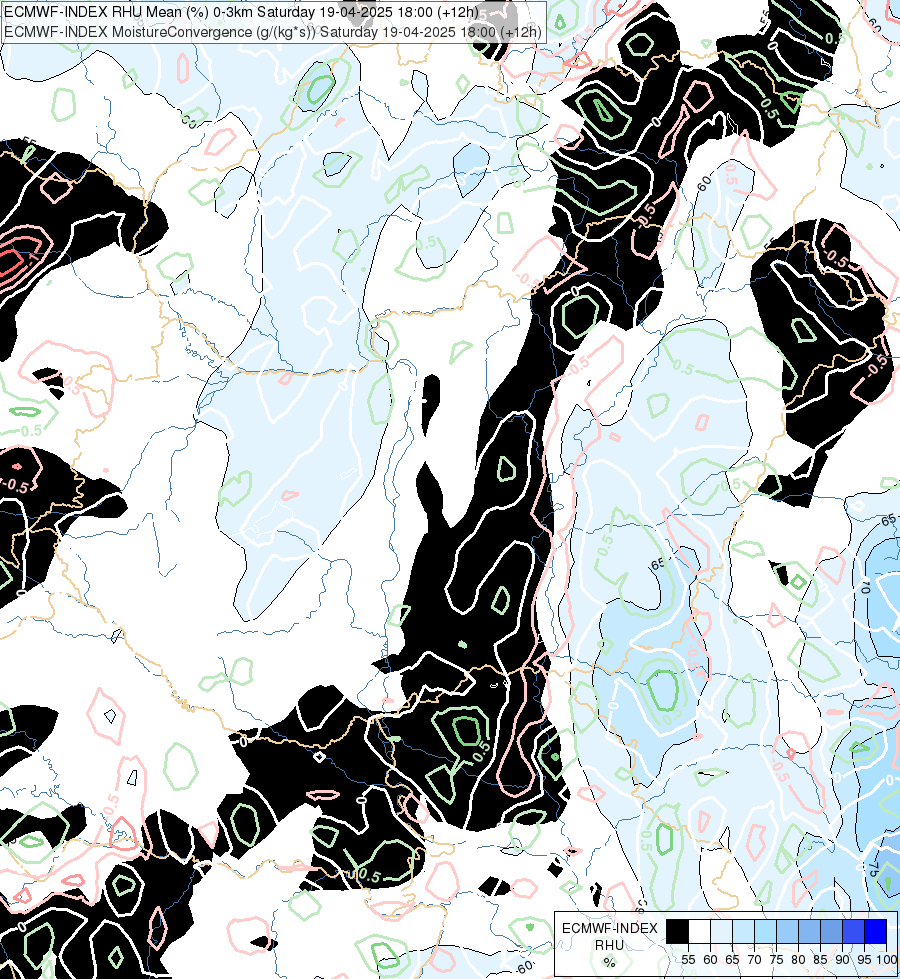
Task: Click the legend value "70"
Action: point(754,960)
